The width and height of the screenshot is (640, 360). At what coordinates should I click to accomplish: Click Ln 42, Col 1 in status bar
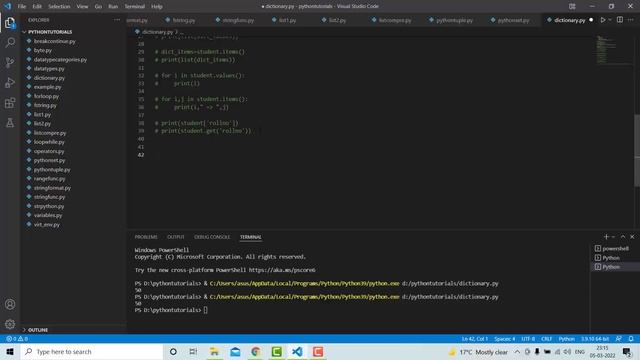[x=475, y=339]
